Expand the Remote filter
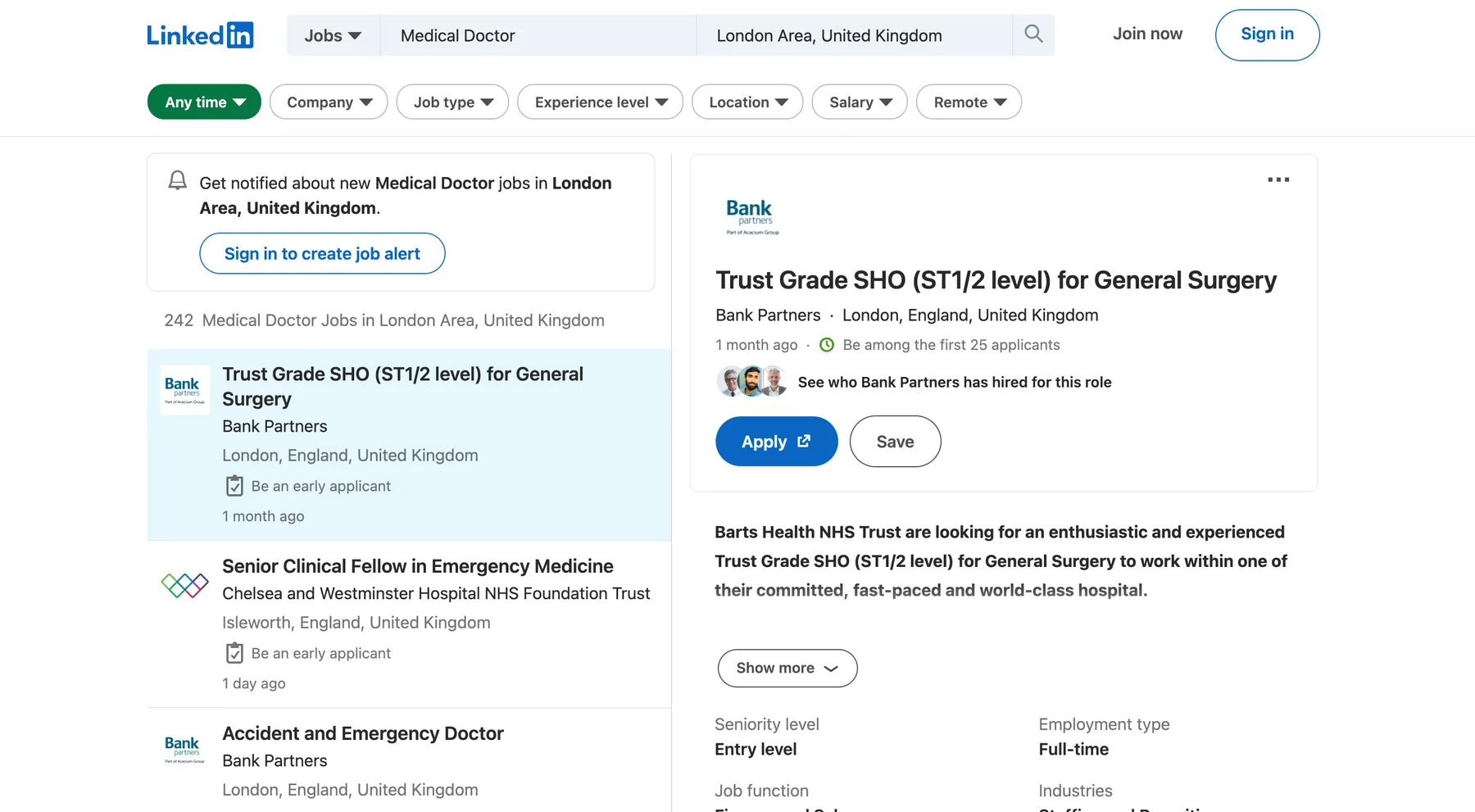 click(x=969, y=102)
